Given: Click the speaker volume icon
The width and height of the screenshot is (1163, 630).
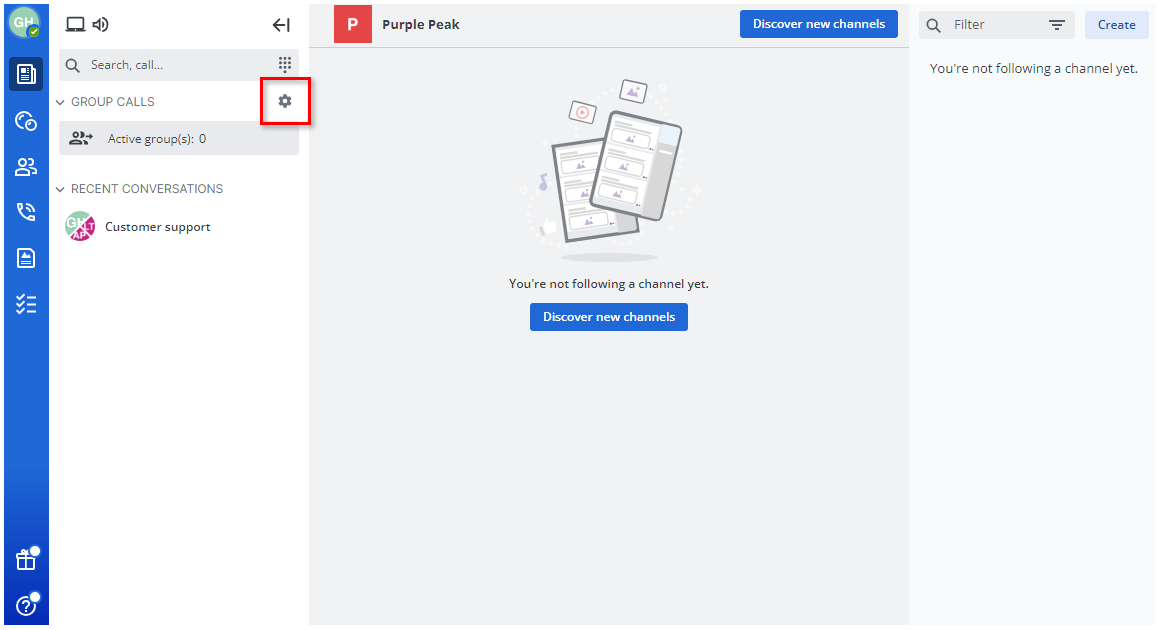Looking at the screenshot, I should [100, 25].
